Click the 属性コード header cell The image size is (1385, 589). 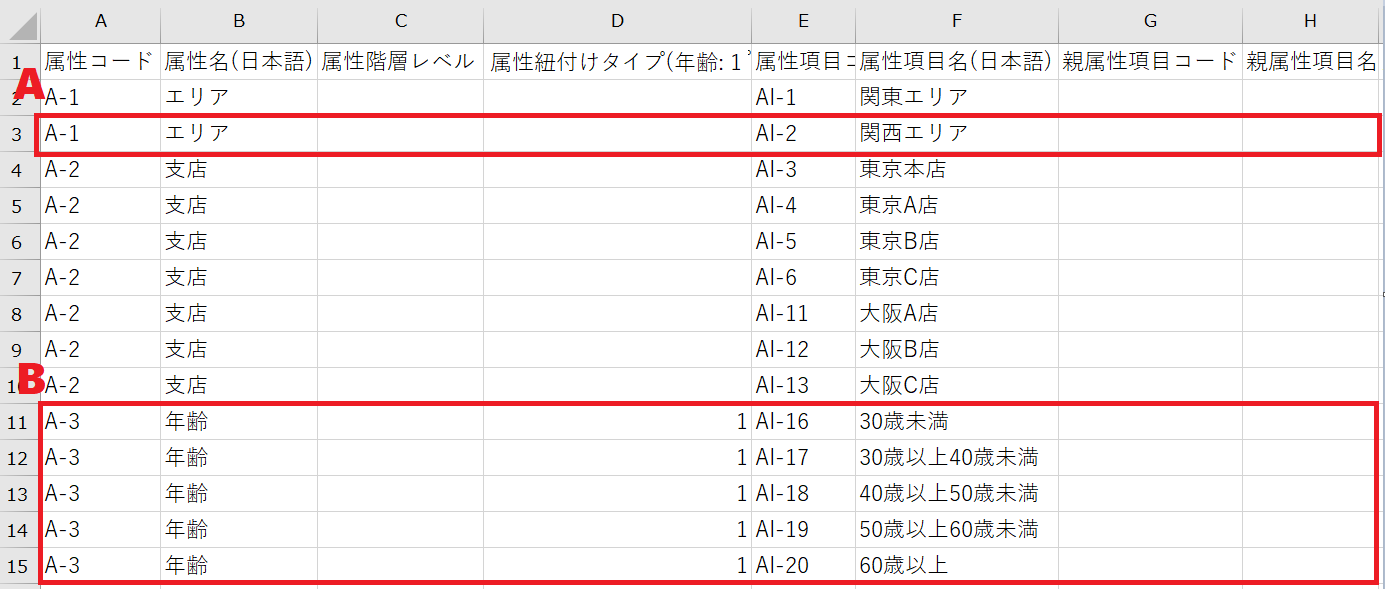click(x=100, y=62)
